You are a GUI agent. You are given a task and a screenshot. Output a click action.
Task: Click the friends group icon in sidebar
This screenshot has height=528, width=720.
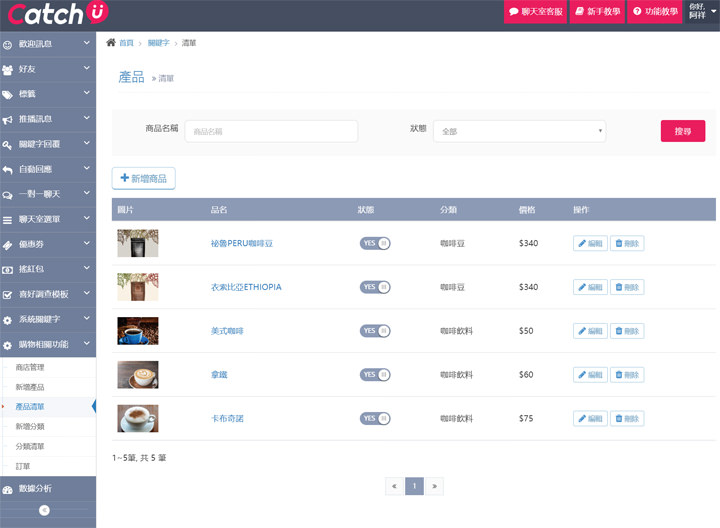pos(7,70)
